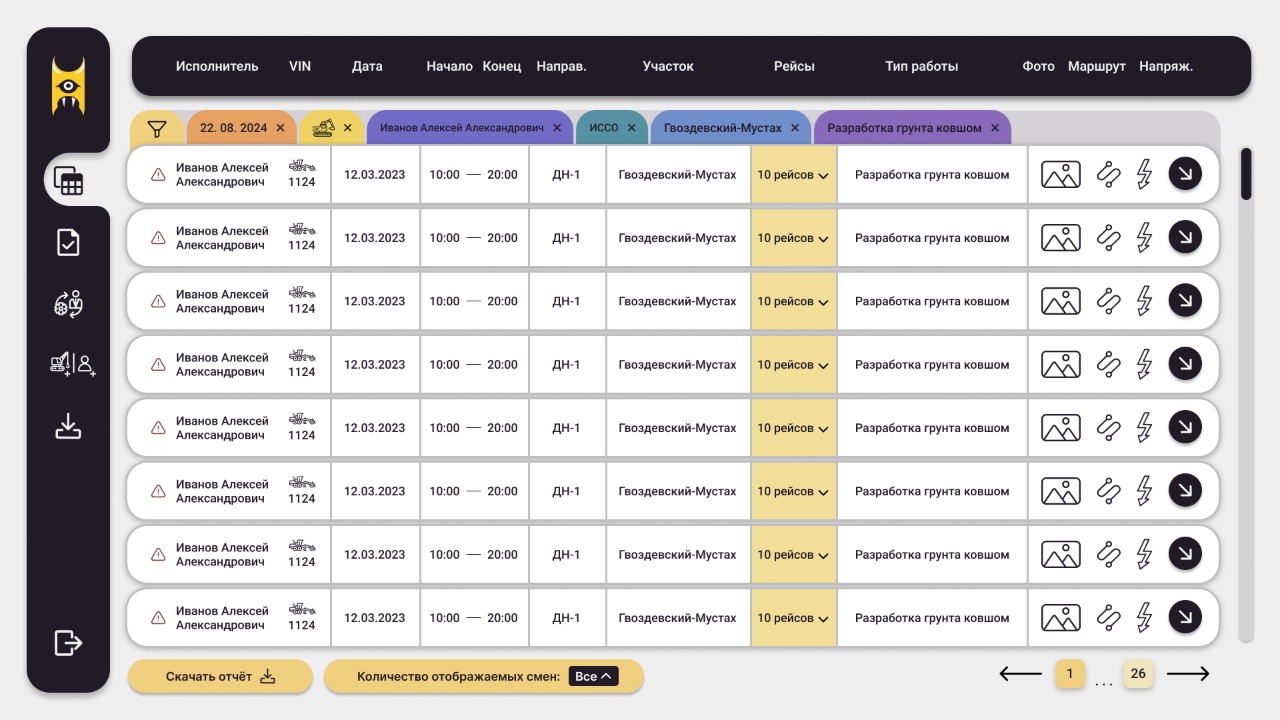Select the 22. 08. 2024 filter tab
Viewport: 1280px width, 720px height.
242,128
